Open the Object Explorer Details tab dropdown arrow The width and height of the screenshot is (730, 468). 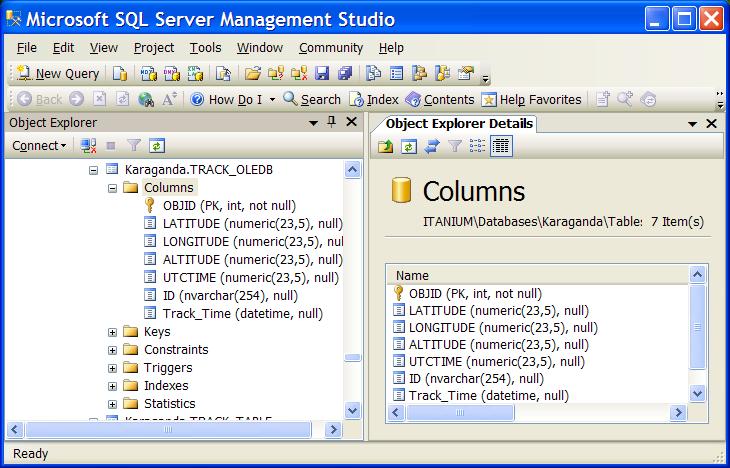(x=692, y=124)
